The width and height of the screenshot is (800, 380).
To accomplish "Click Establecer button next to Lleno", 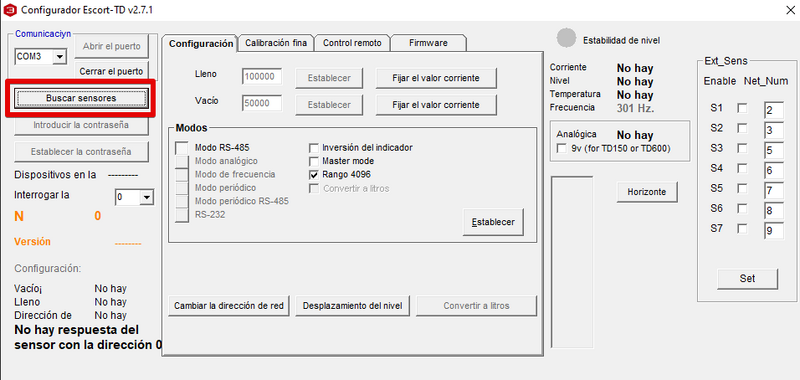I will coord(329,78).
